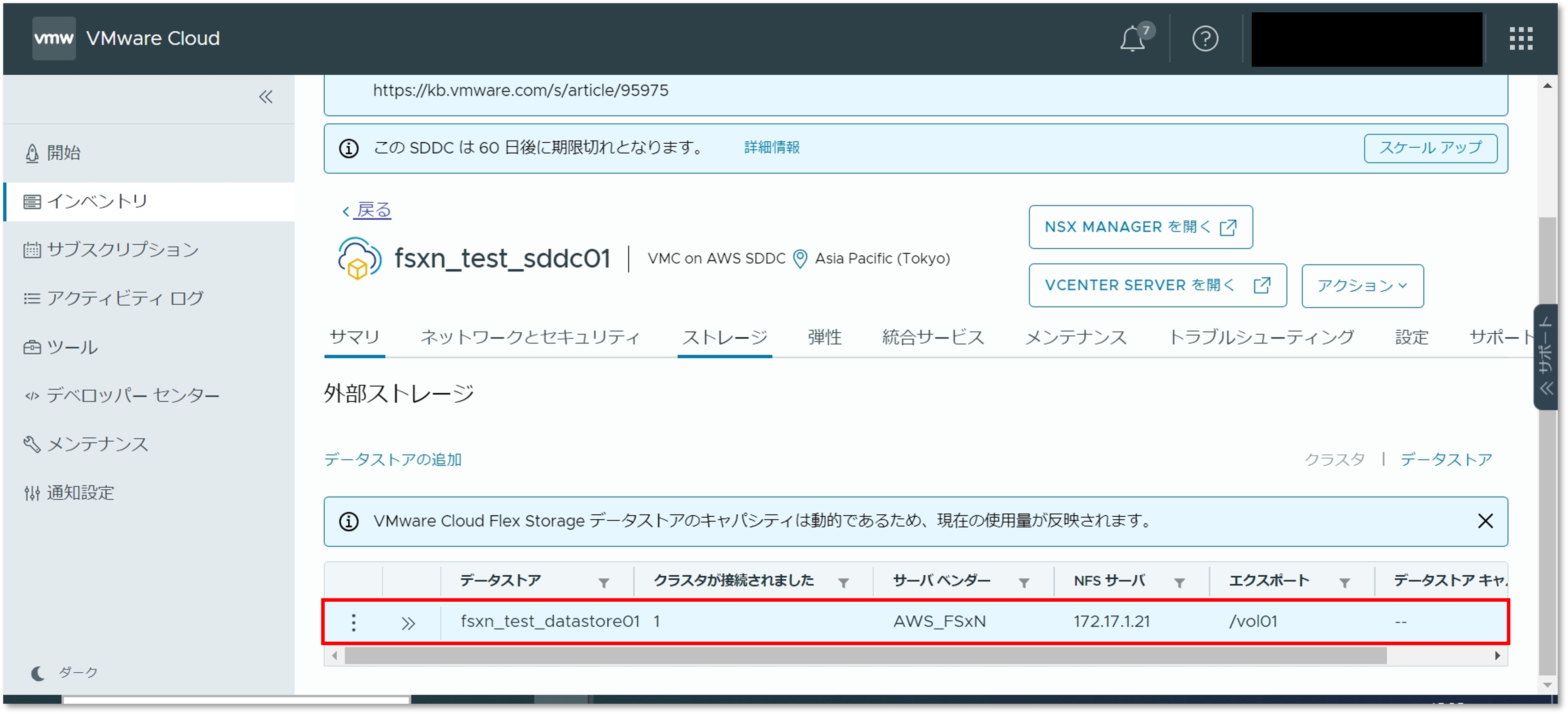Click the vmw VMware Cloud logo
This screenshot has width=1568, height=714.
pos(126,38)
